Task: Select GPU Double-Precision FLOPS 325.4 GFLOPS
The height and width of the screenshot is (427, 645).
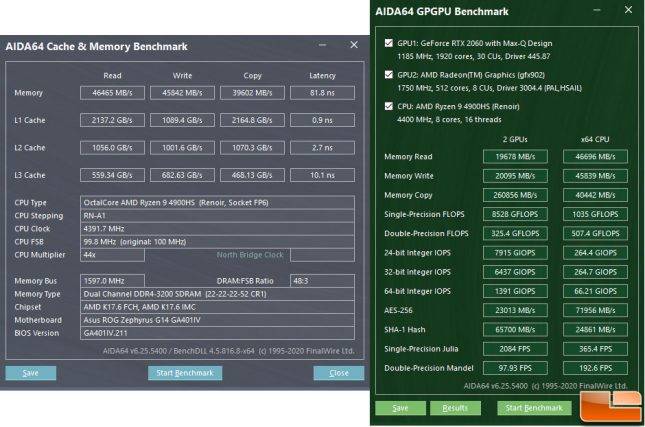Action: [515, 234]
